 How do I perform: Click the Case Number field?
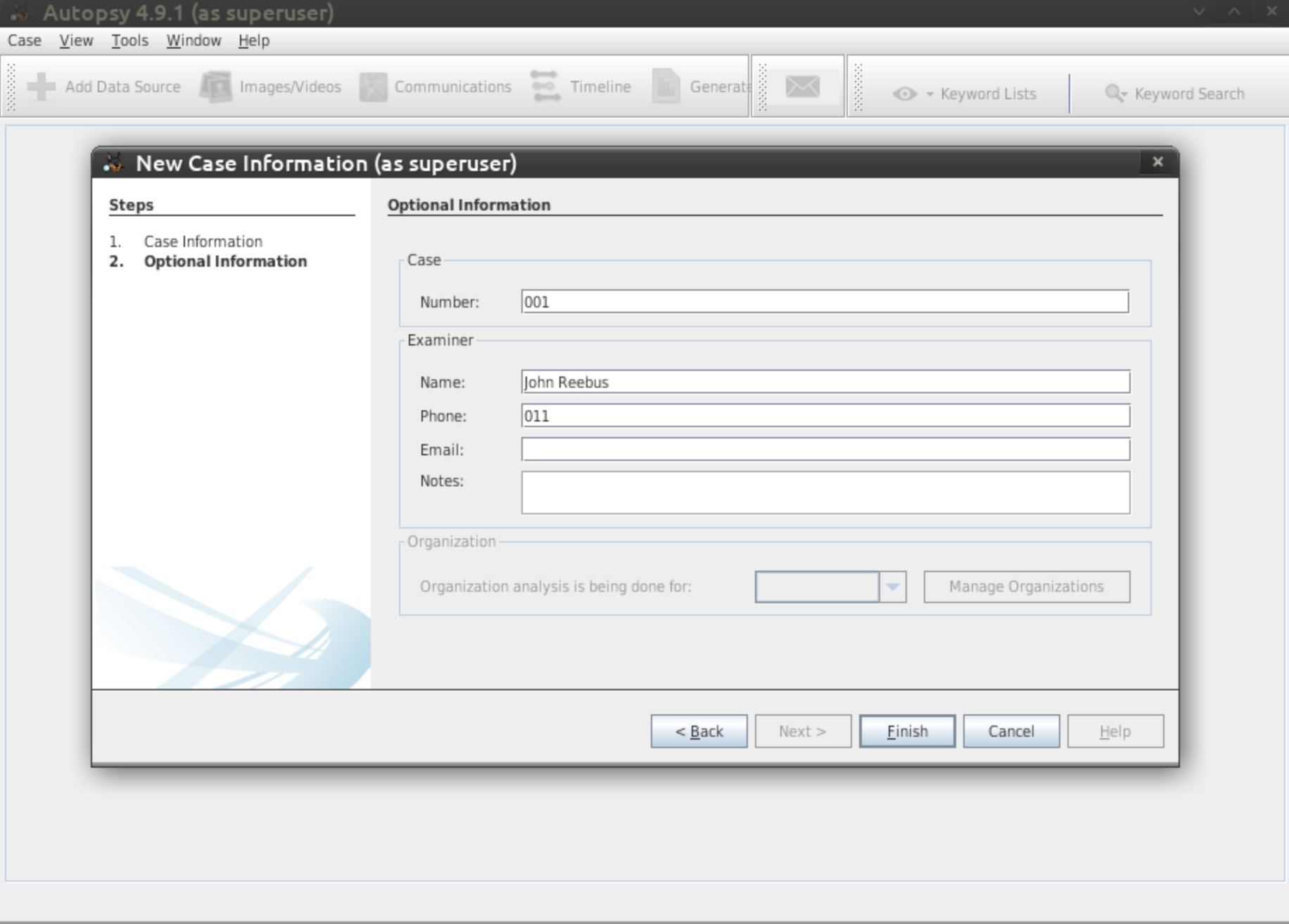tap(825, 301)
